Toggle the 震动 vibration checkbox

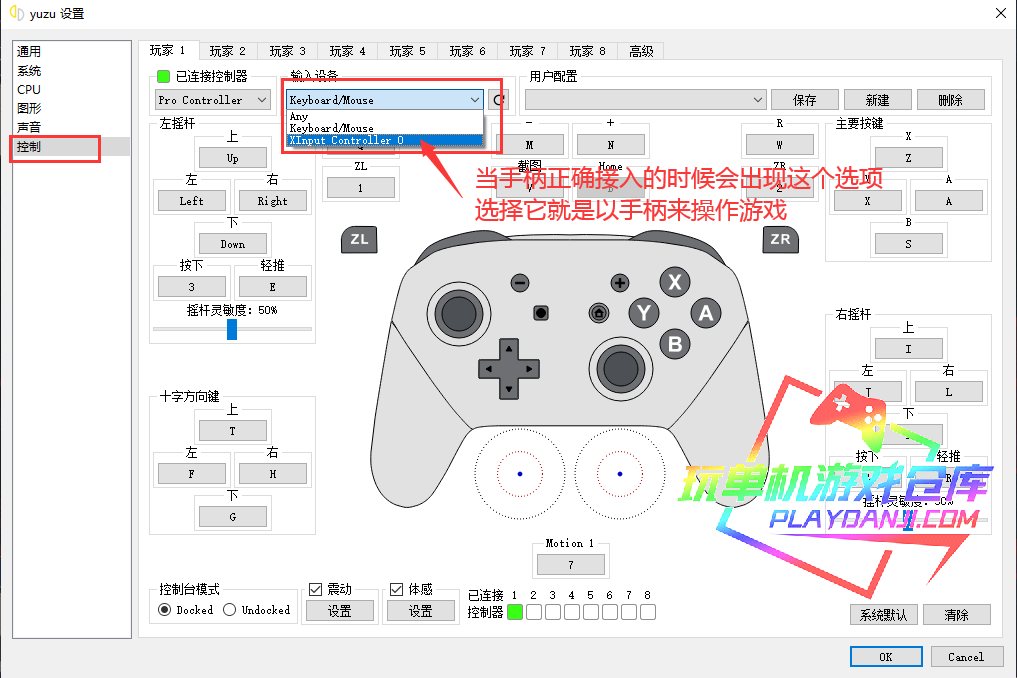[316, 590]
